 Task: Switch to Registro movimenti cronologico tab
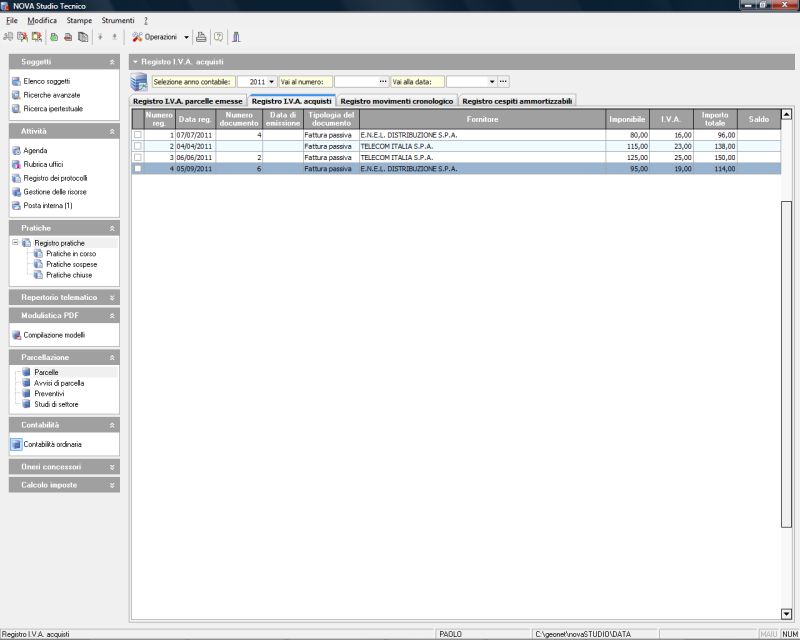[398, 101]
